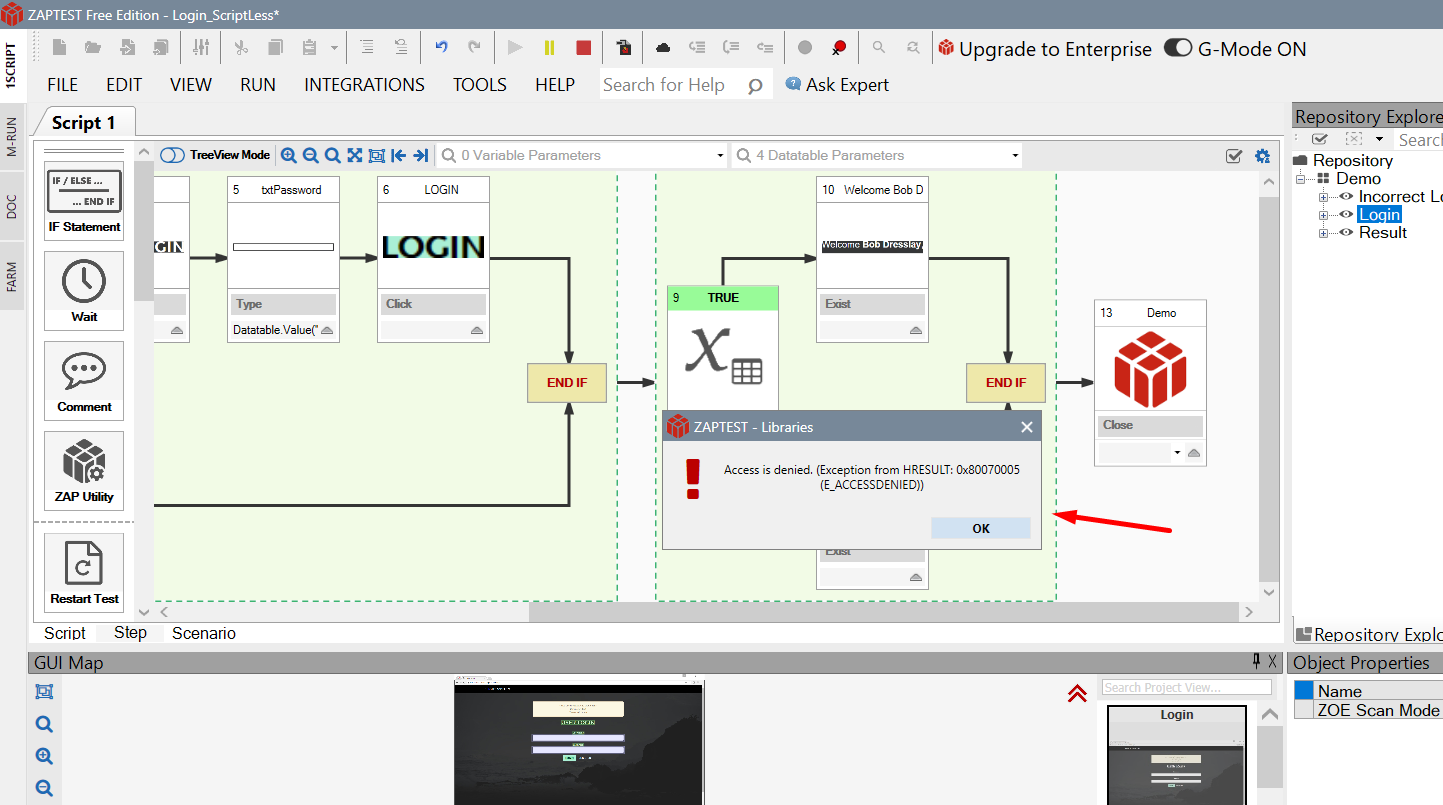Open the INTEGRATIONS menu

(x=364, y=85)
